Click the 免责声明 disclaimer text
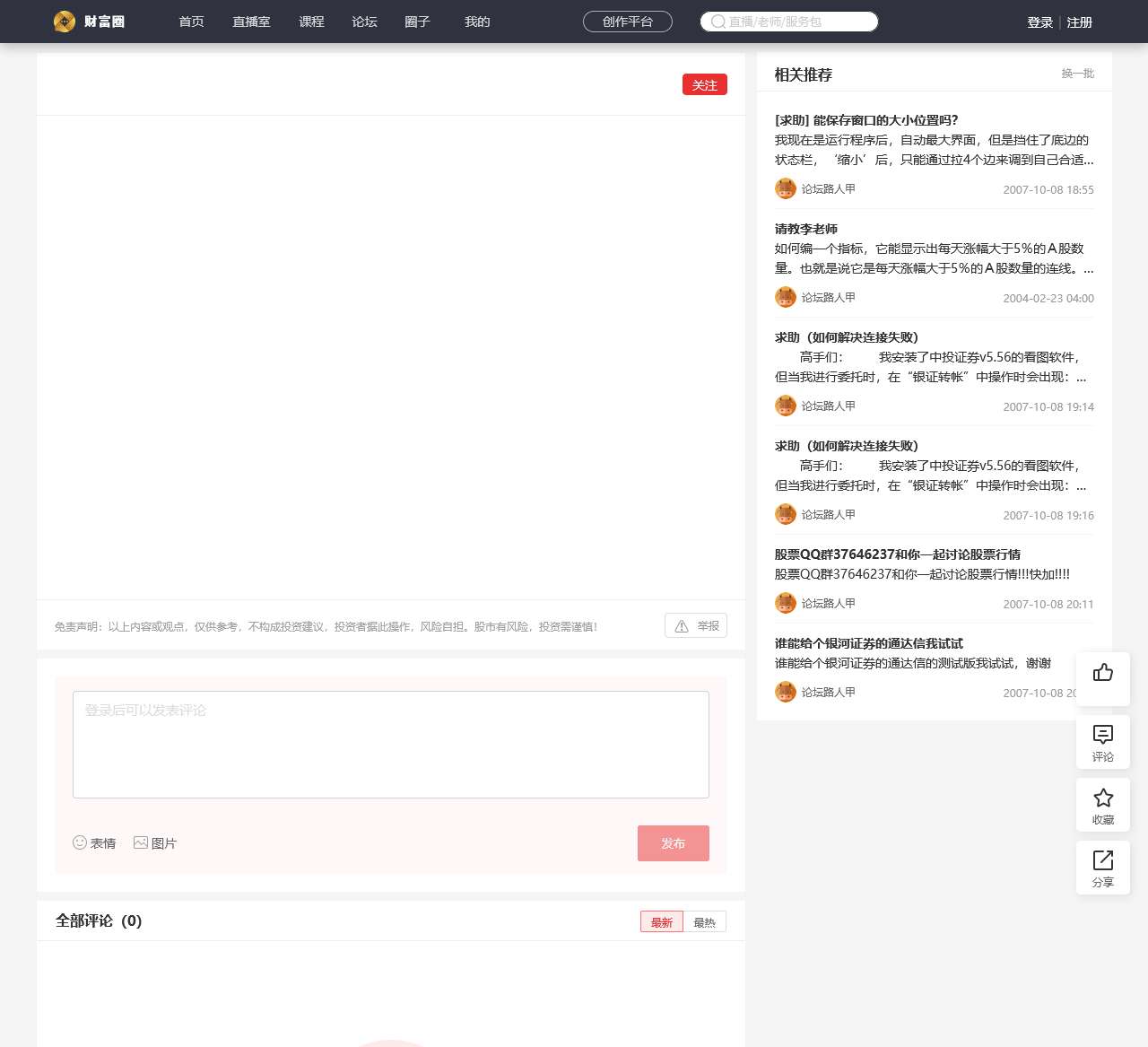The height and width of the screenshot is (1047, 1148). pos(326,626)
